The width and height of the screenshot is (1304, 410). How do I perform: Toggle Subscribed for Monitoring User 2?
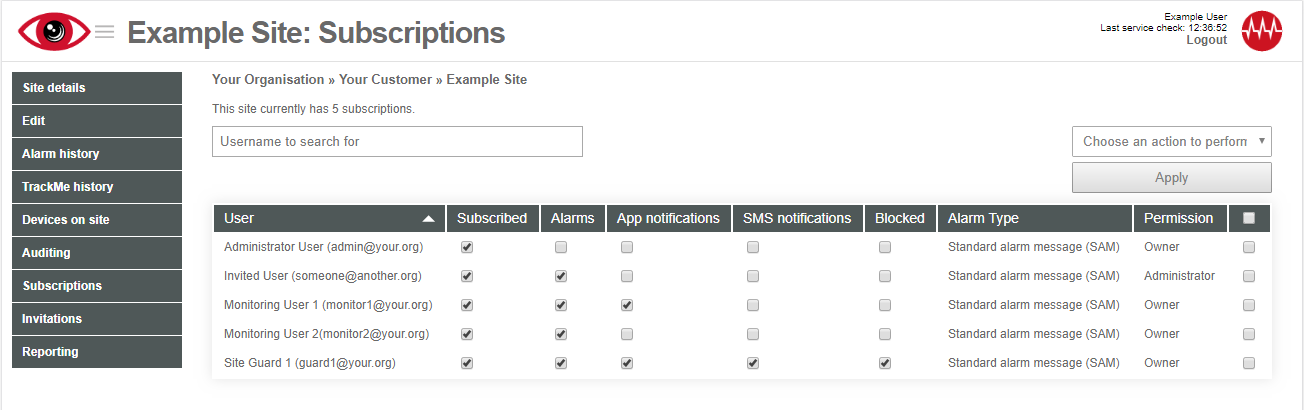[x=467, y=334]
